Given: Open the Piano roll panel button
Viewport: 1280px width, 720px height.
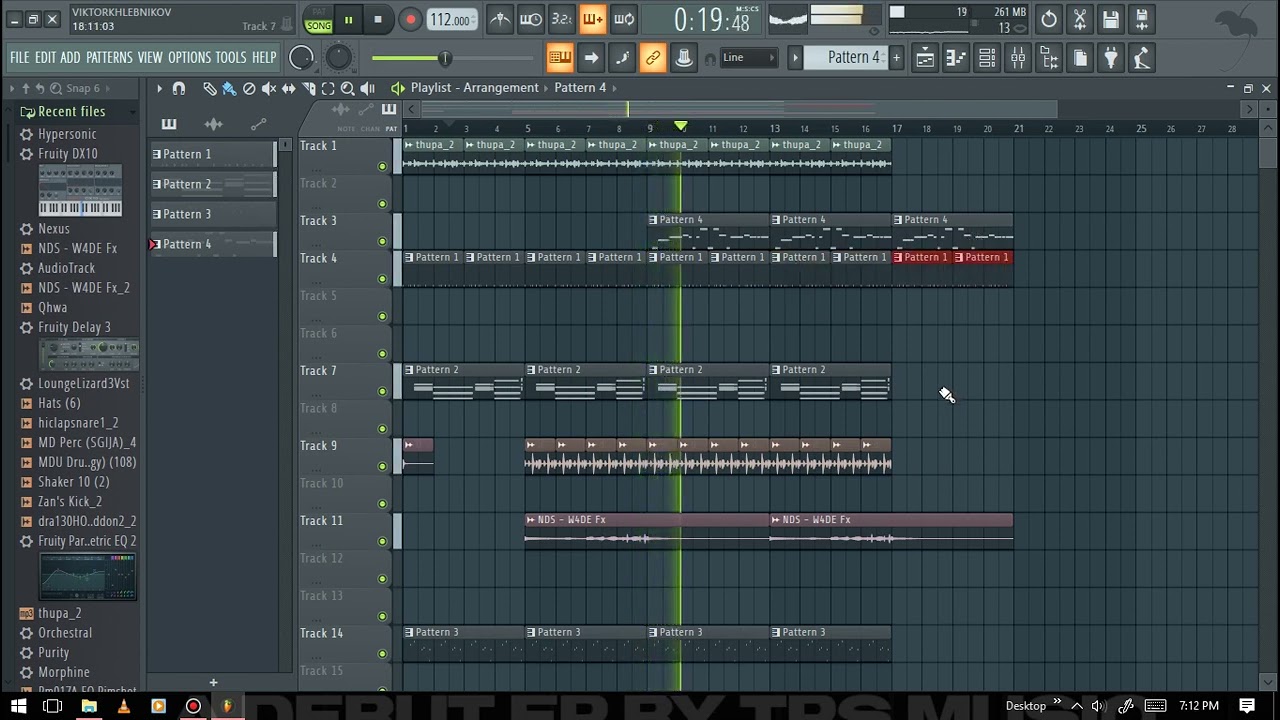Looking at the screenshot, I should pyautogui.click(x=956, y=58).
